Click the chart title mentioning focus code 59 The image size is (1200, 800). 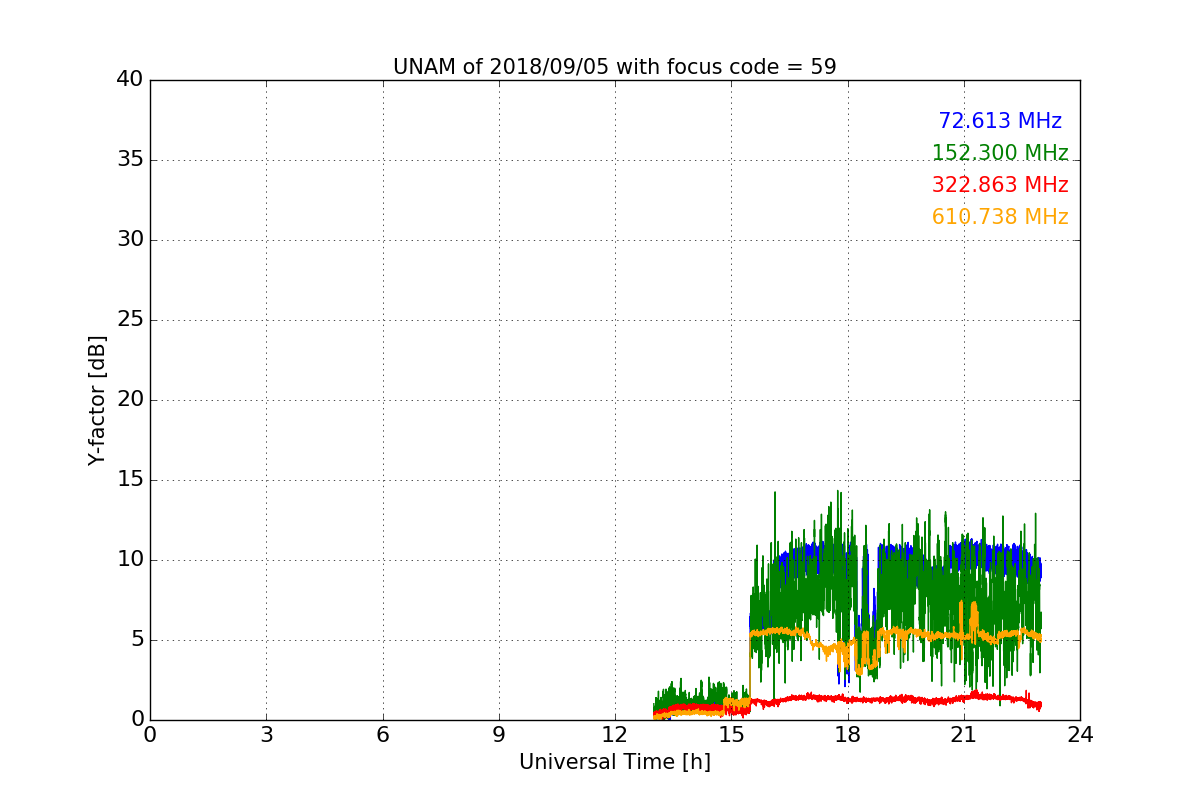click(614, 67)
